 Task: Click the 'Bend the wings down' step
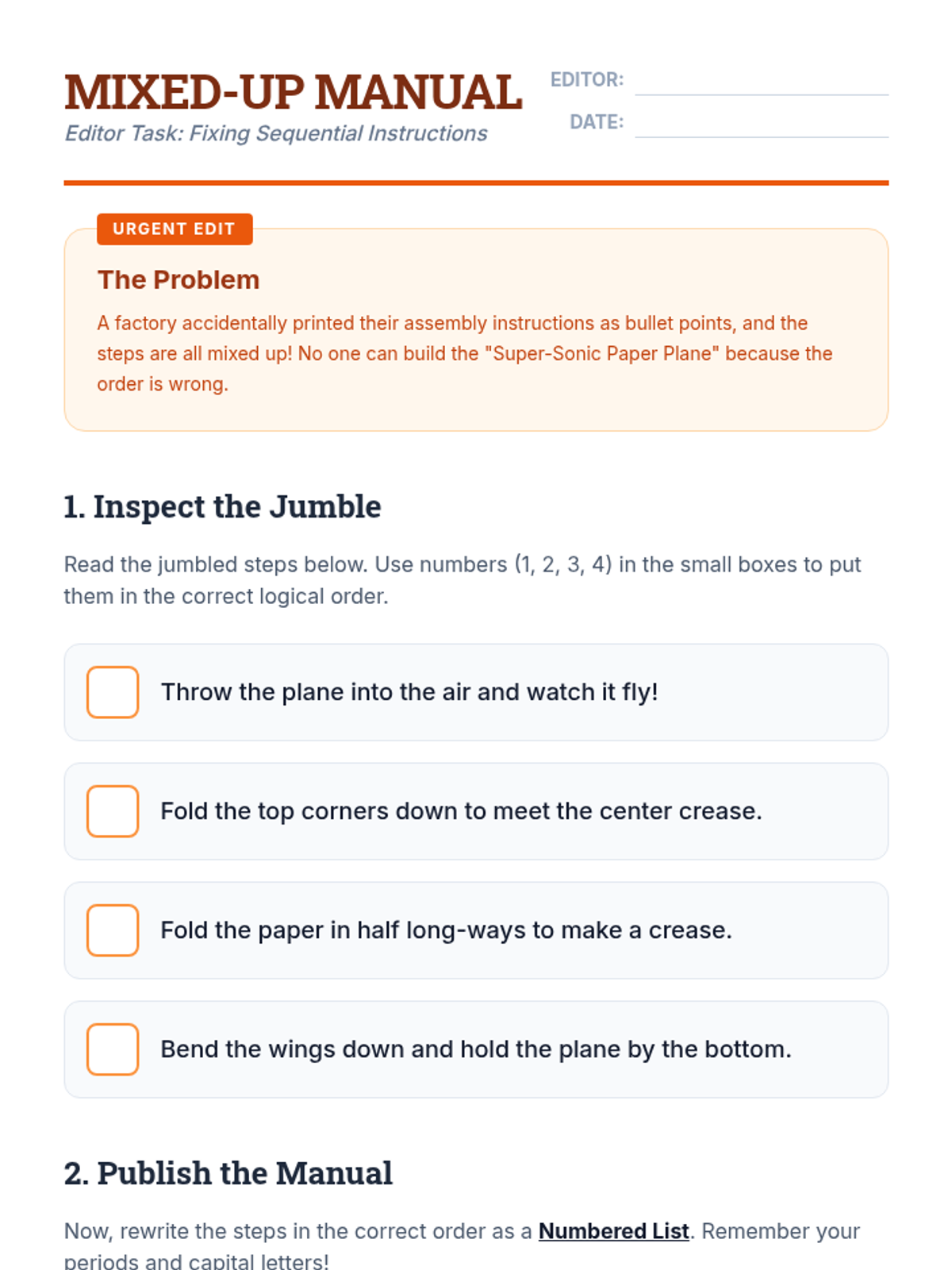(476, 1049)
